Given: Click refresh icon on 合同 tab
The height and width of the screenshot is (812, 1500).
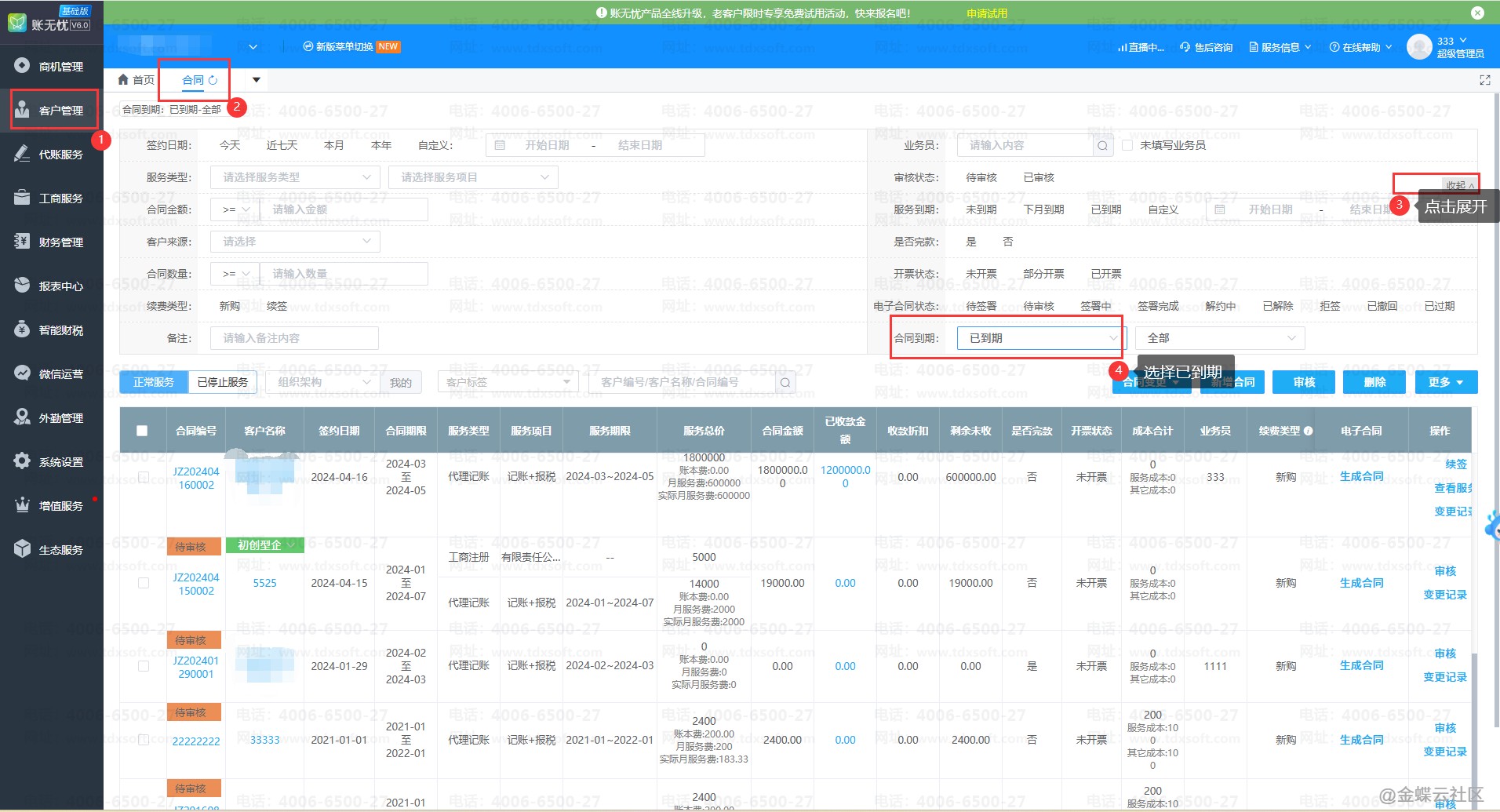Looking at the screenshot, I should click(213, 80).
